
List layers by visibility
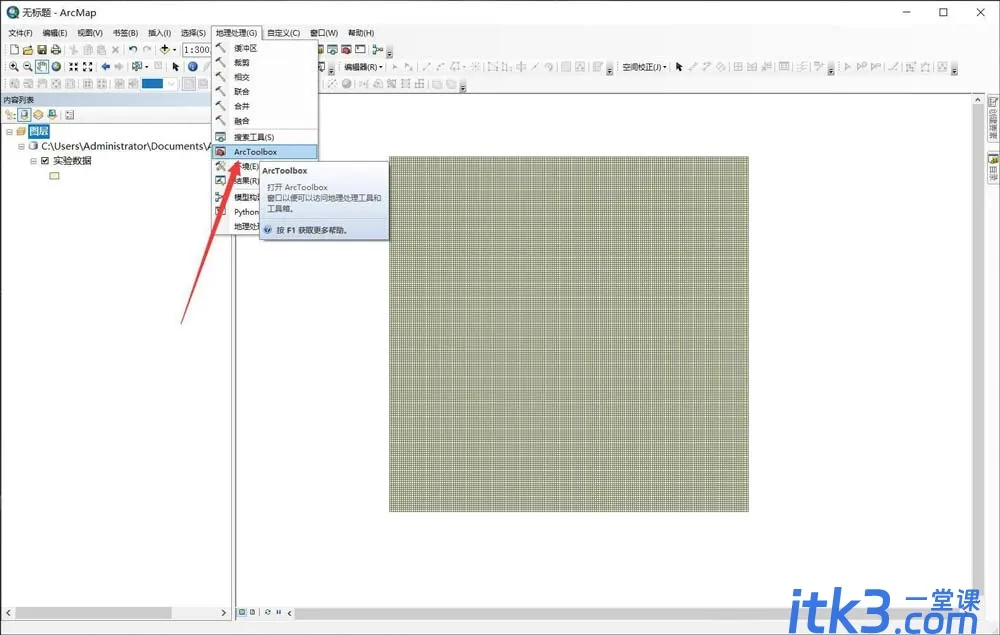pos(38,115)
